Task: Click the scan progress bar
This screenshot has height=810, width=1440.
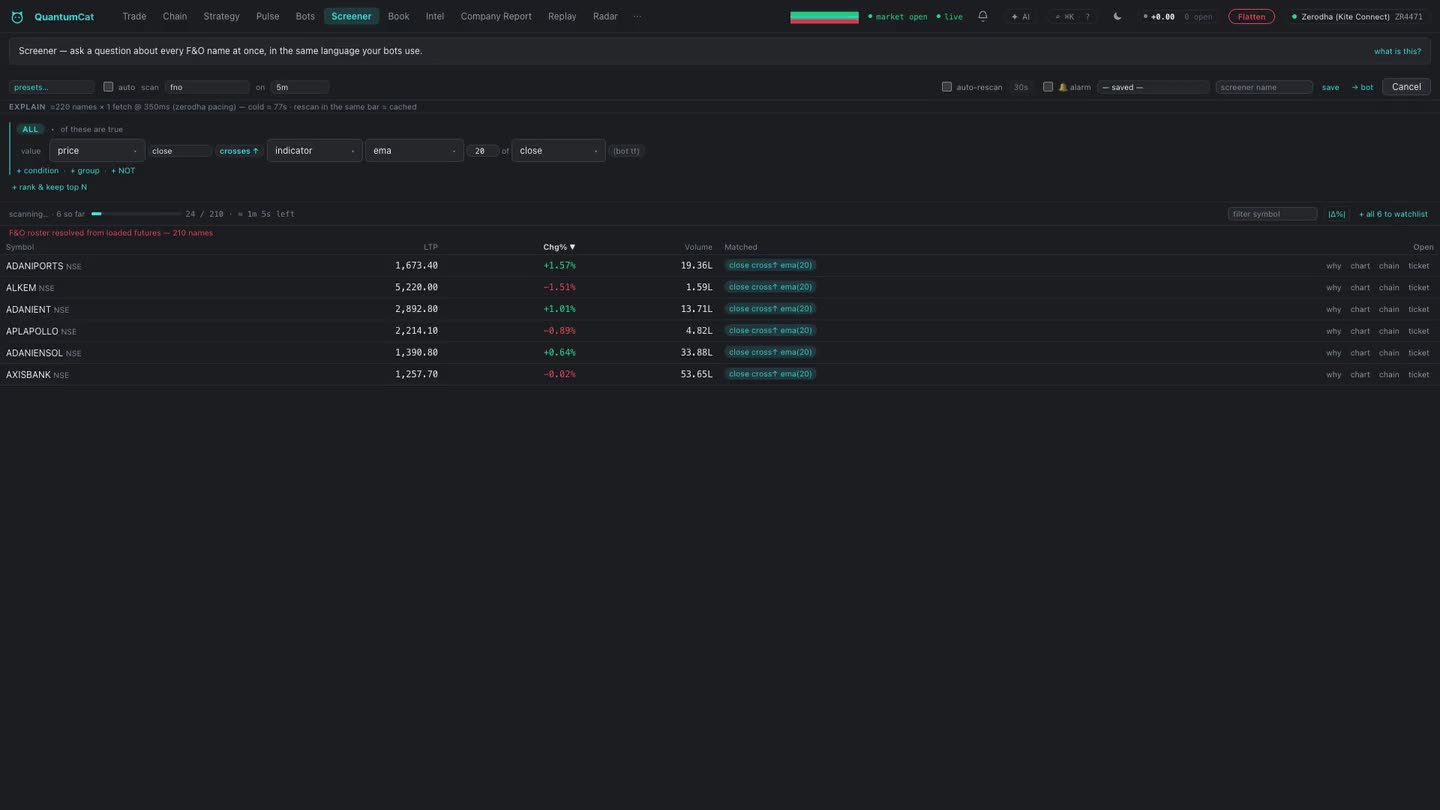Action: [x=136, y=214]
